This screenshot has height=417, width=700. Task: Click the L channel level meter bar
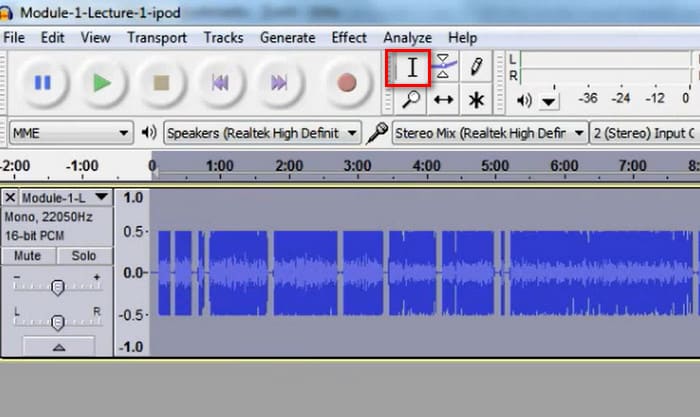point(606,59)
